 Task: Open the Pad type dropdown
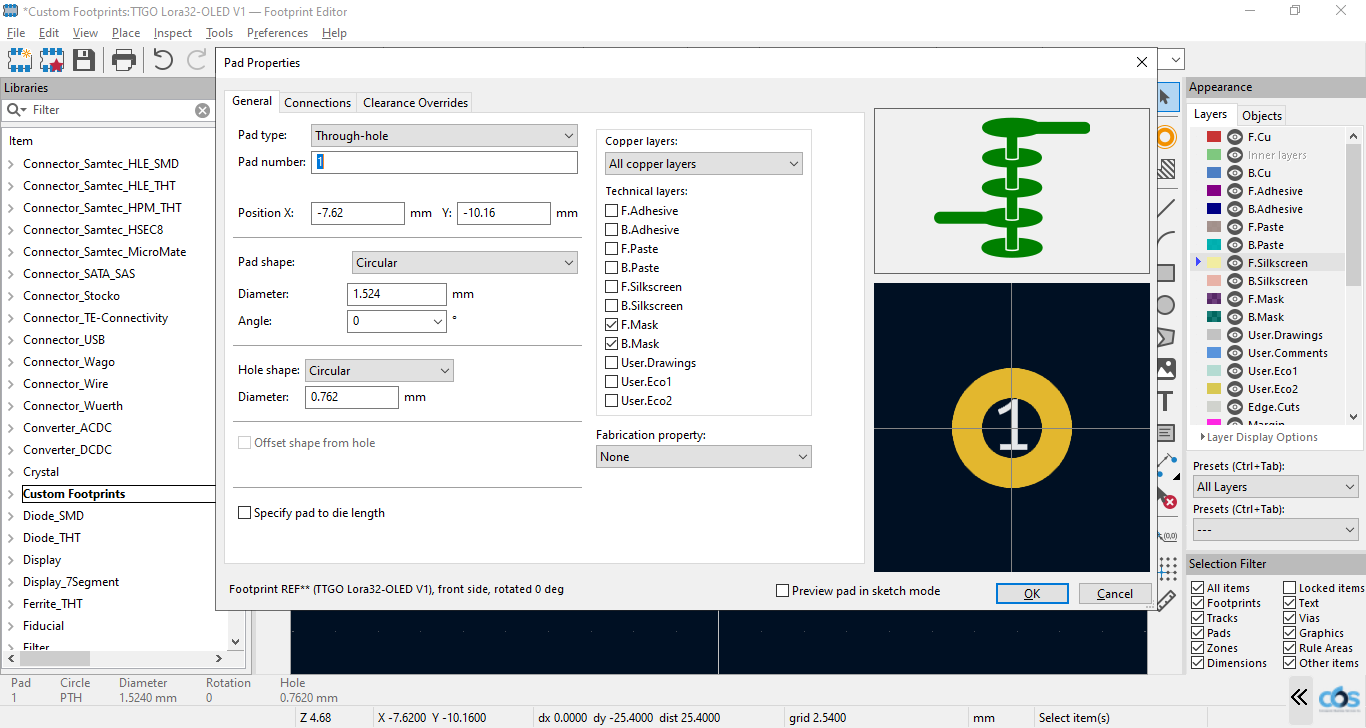coord(444,135)
